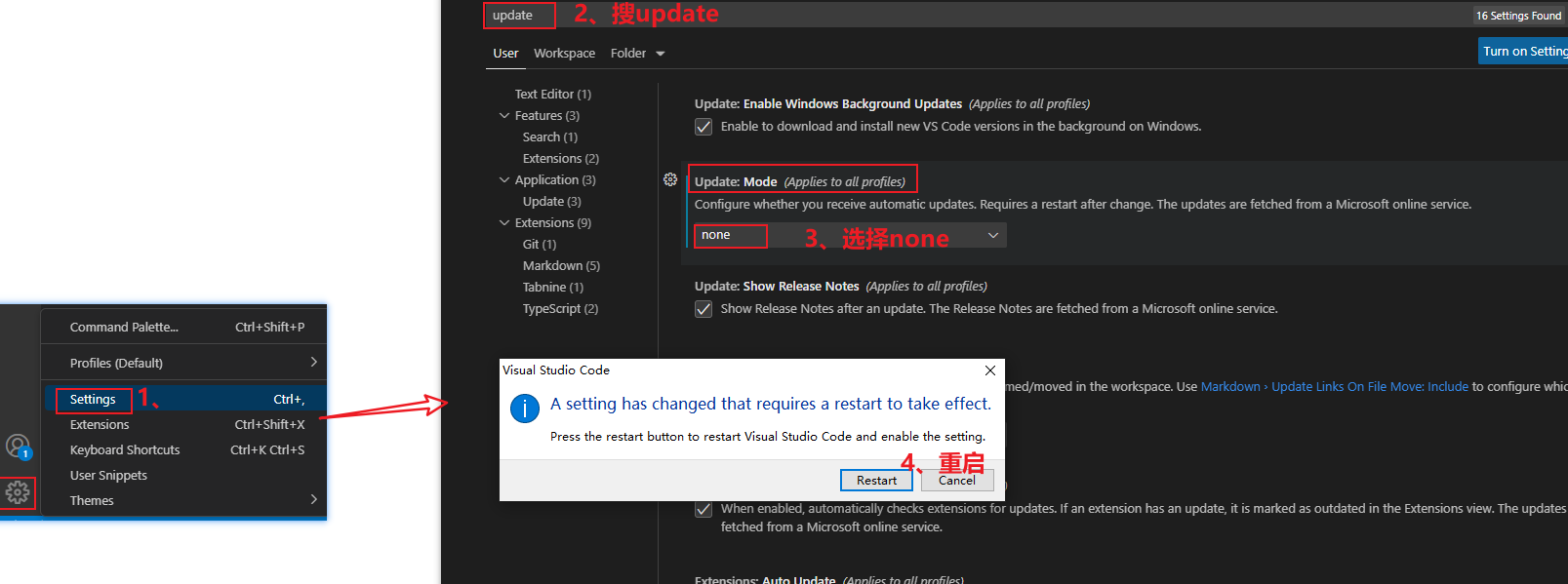Expand the Themes submenu arrow
Image resolution: width=1568 pixels, height=584 pixels.
point(313,499)
